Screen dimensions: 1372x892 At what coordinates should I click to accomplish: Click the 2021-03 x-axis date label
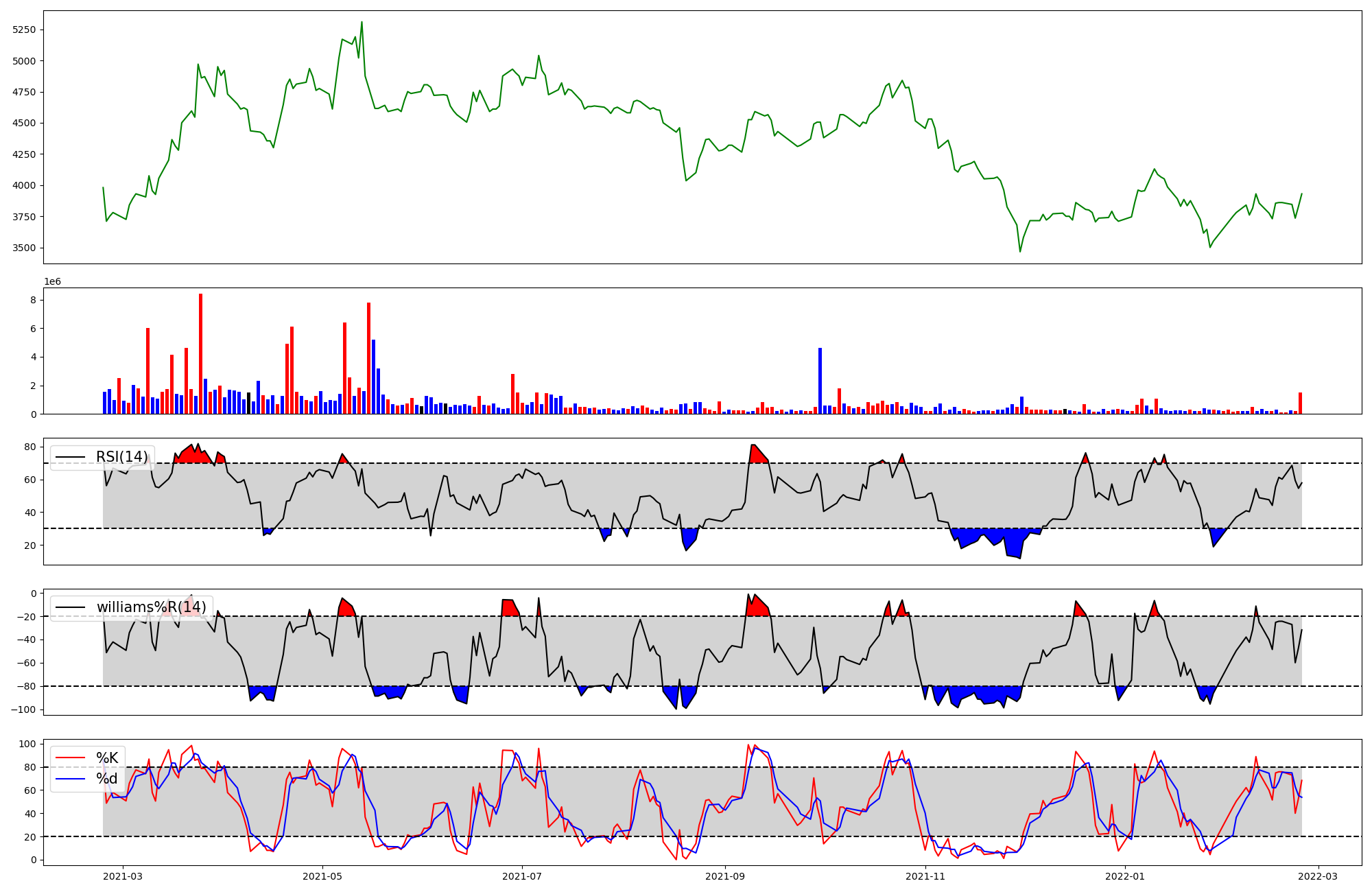click(x=123, y=876)
